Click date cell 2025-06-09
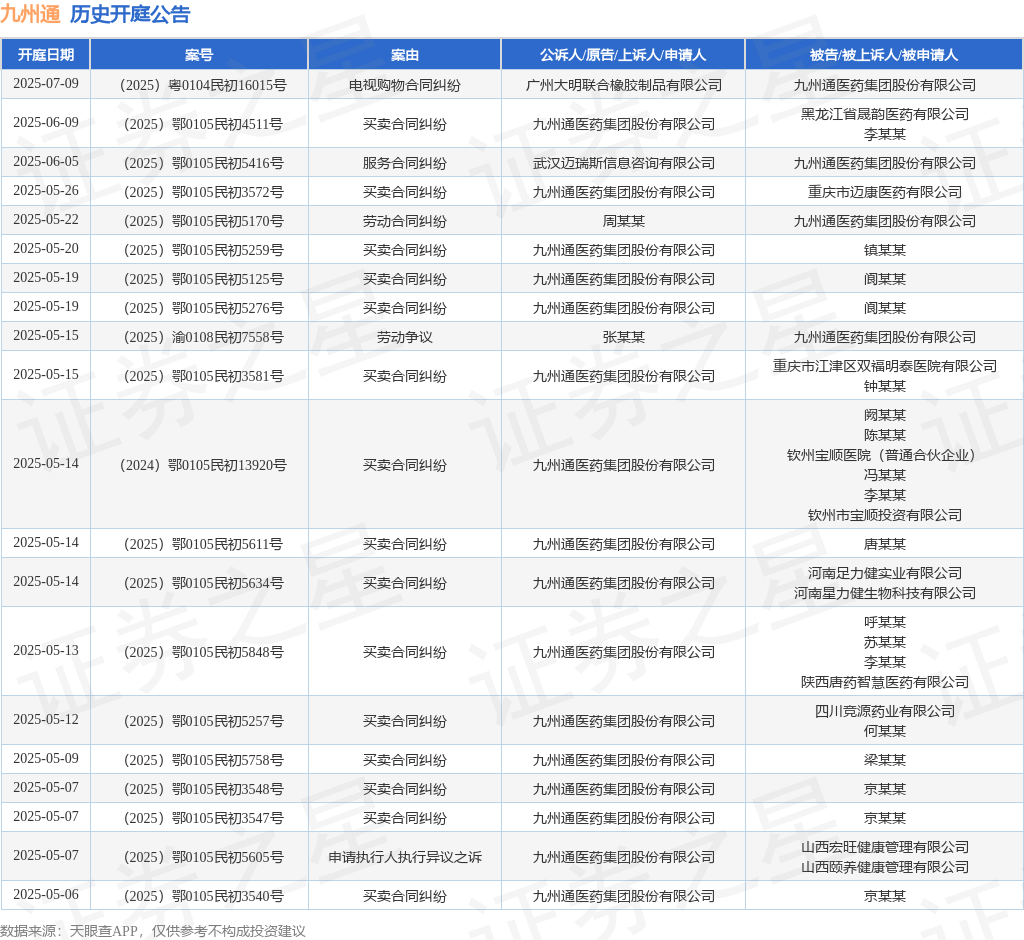Screen dimensions: 1024x940 [x=46, y=123]
